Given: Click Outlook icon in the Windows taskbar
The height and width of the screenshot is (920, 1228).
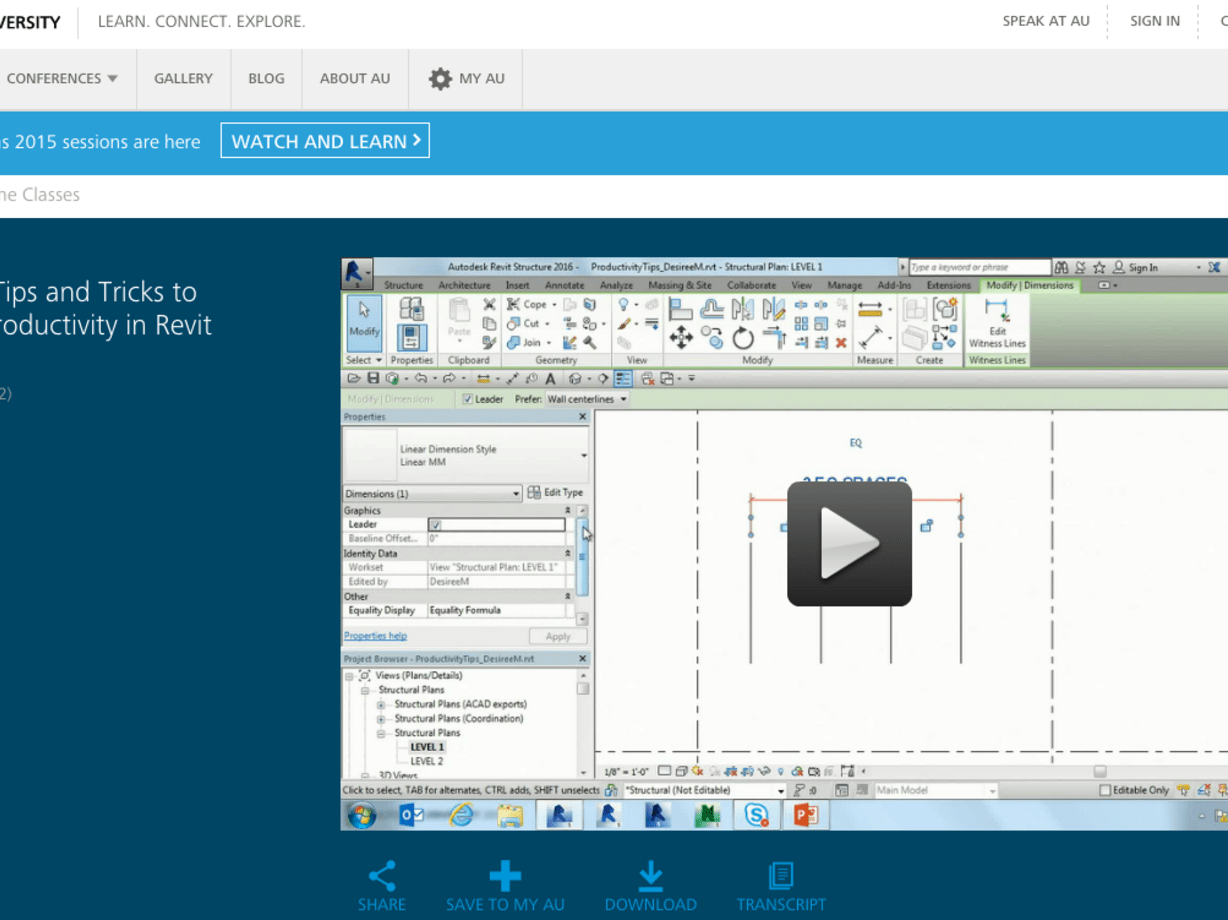Looking at the screenshot, I should [x=412, y=815].
